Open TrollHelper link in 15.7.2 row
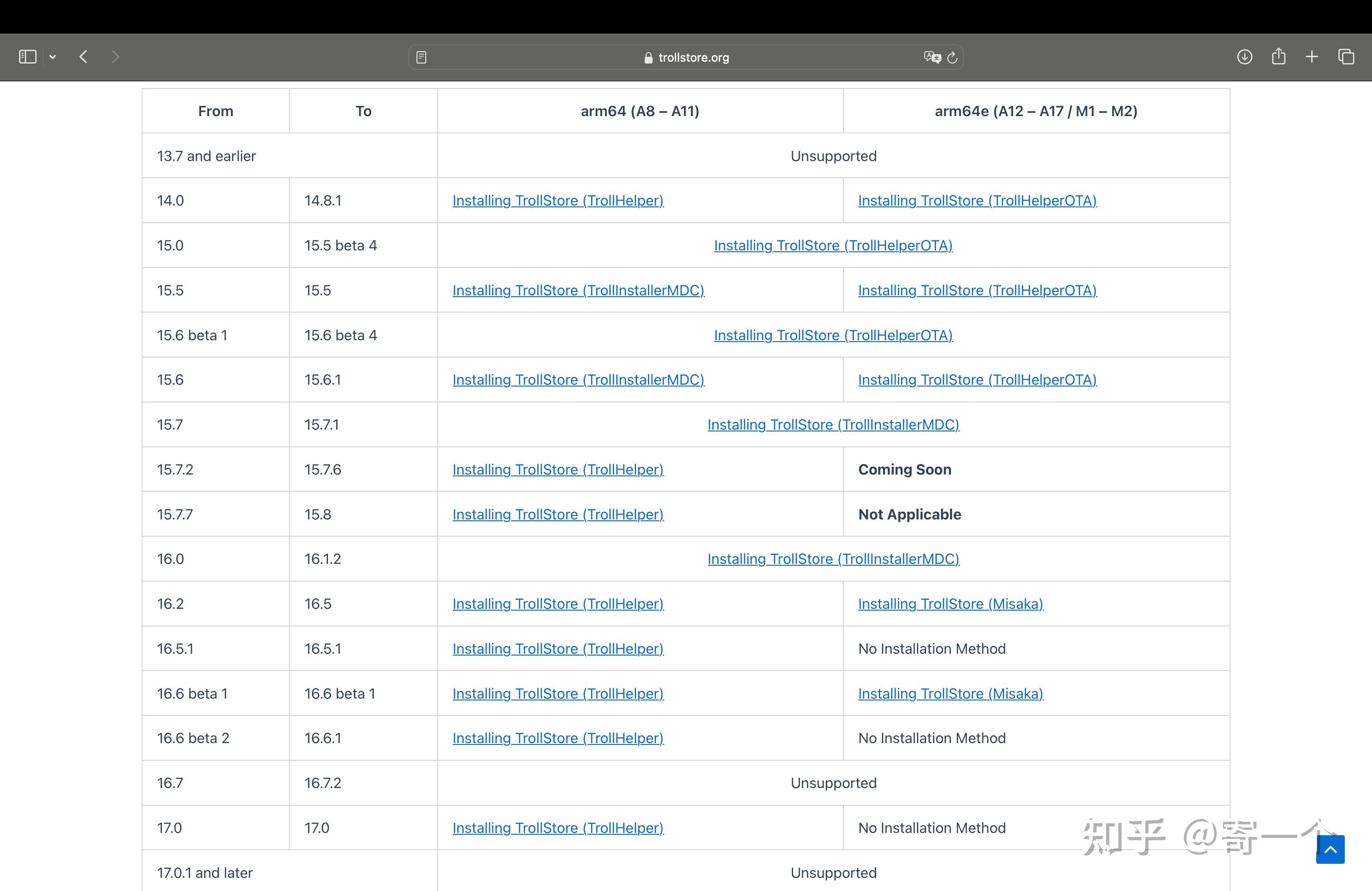1372x891 pixels. point(558,470)
